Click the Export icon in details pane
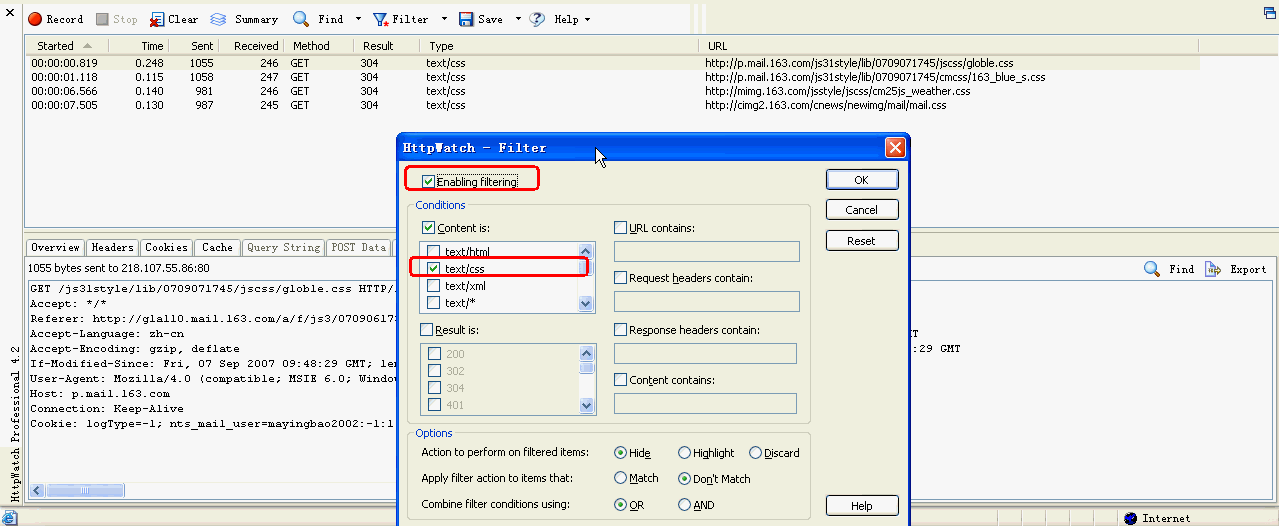This screenshot has width=1279, height=526. pos(1213,269)
